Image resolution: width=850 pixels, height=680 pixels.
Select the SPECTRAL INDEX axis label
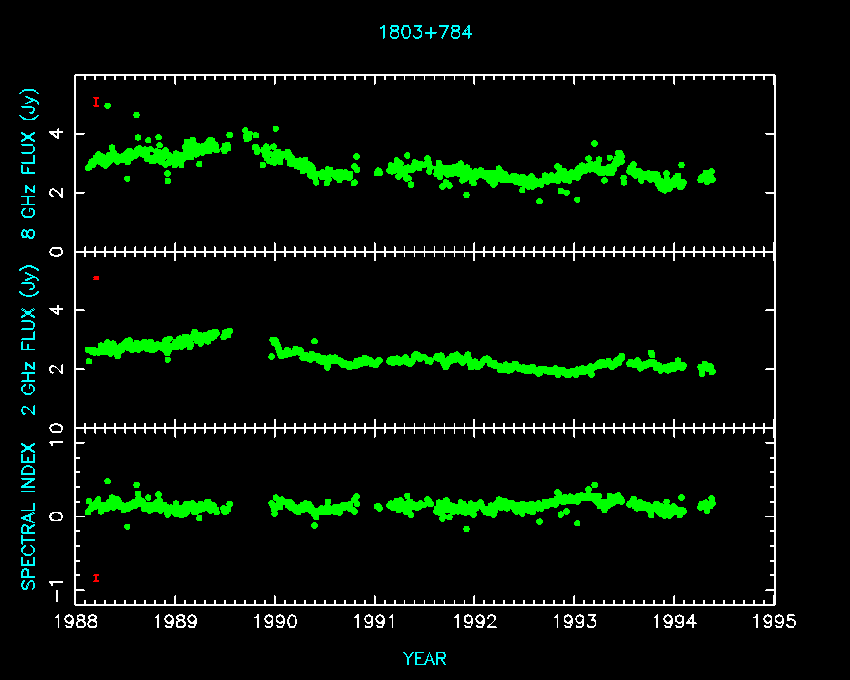[30, 515]
